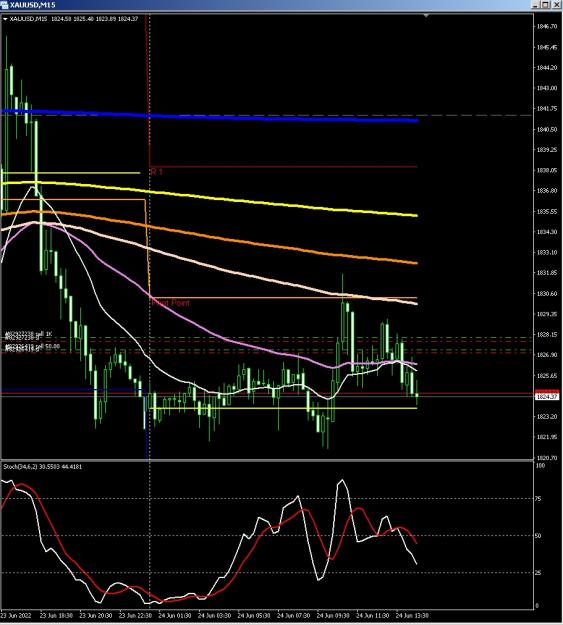Select the orange moving average line
Viewport: 563px width, 625px height.
pyautogui.click(x=279, y=245)
